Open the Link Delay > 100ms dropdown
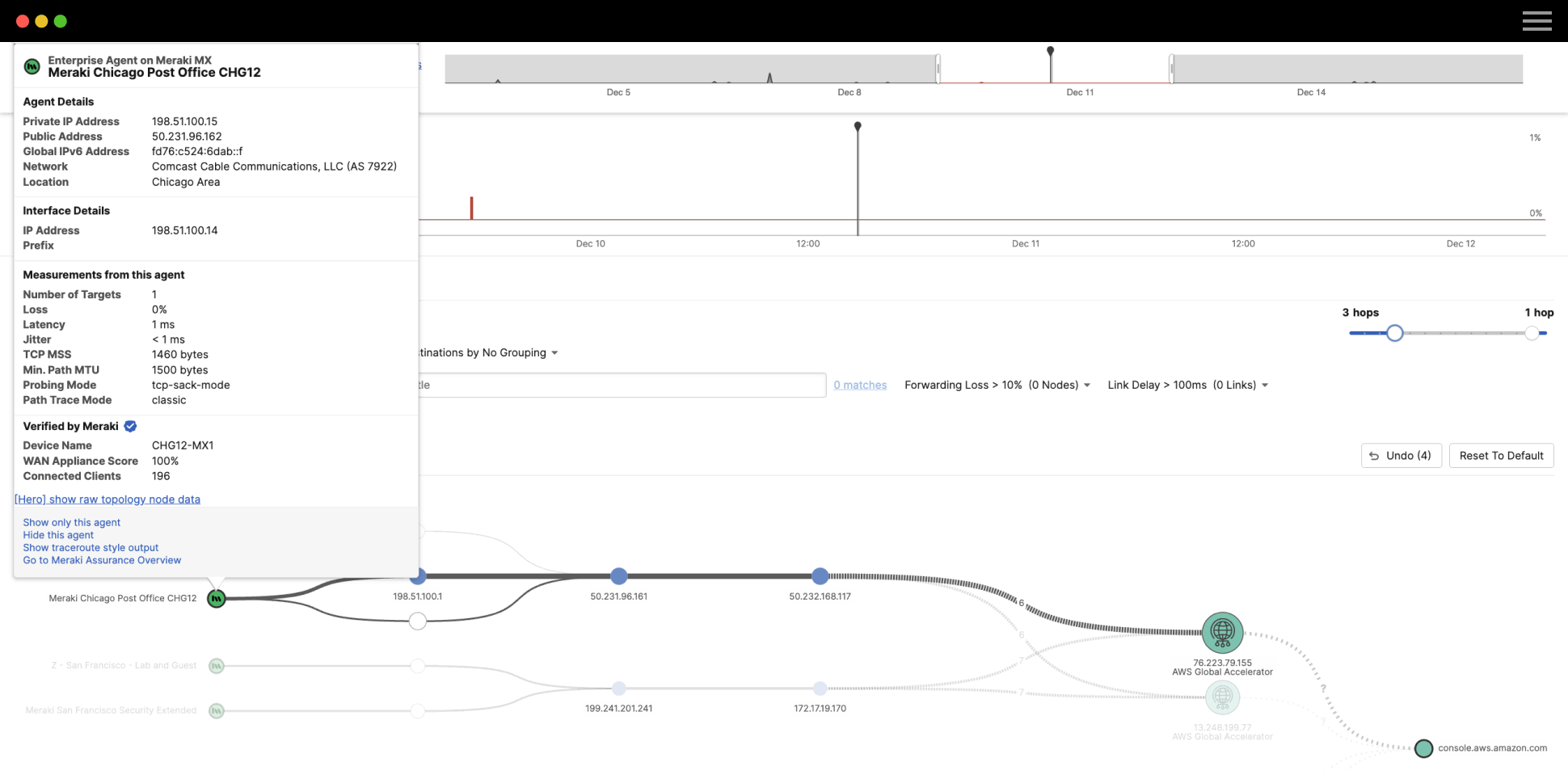The width and height of the screenshot is (1568, 771). (x=1265, y=385)
